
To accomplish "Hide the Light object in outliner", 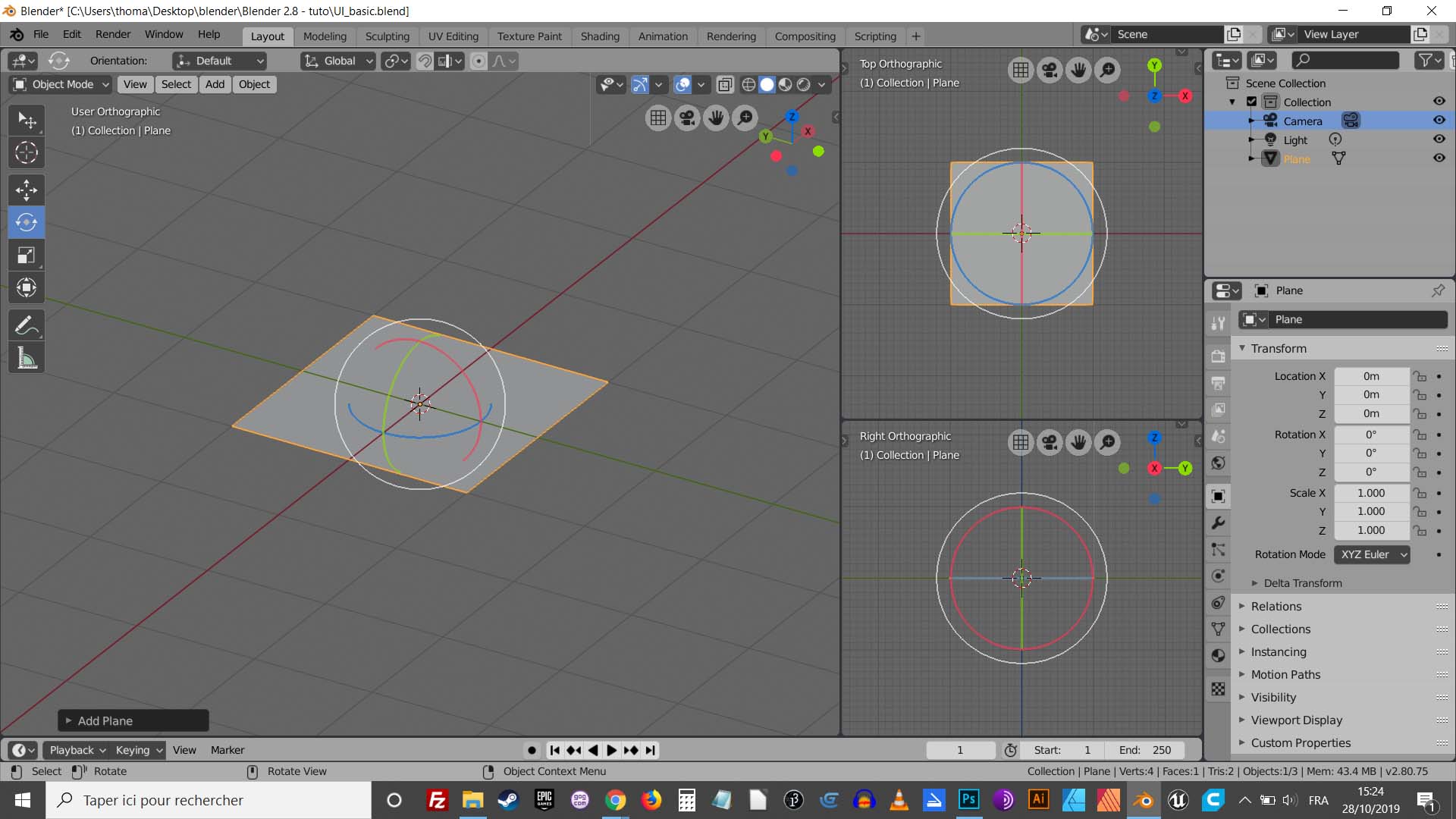I will pyautogui.click(x=1439, y=140).
